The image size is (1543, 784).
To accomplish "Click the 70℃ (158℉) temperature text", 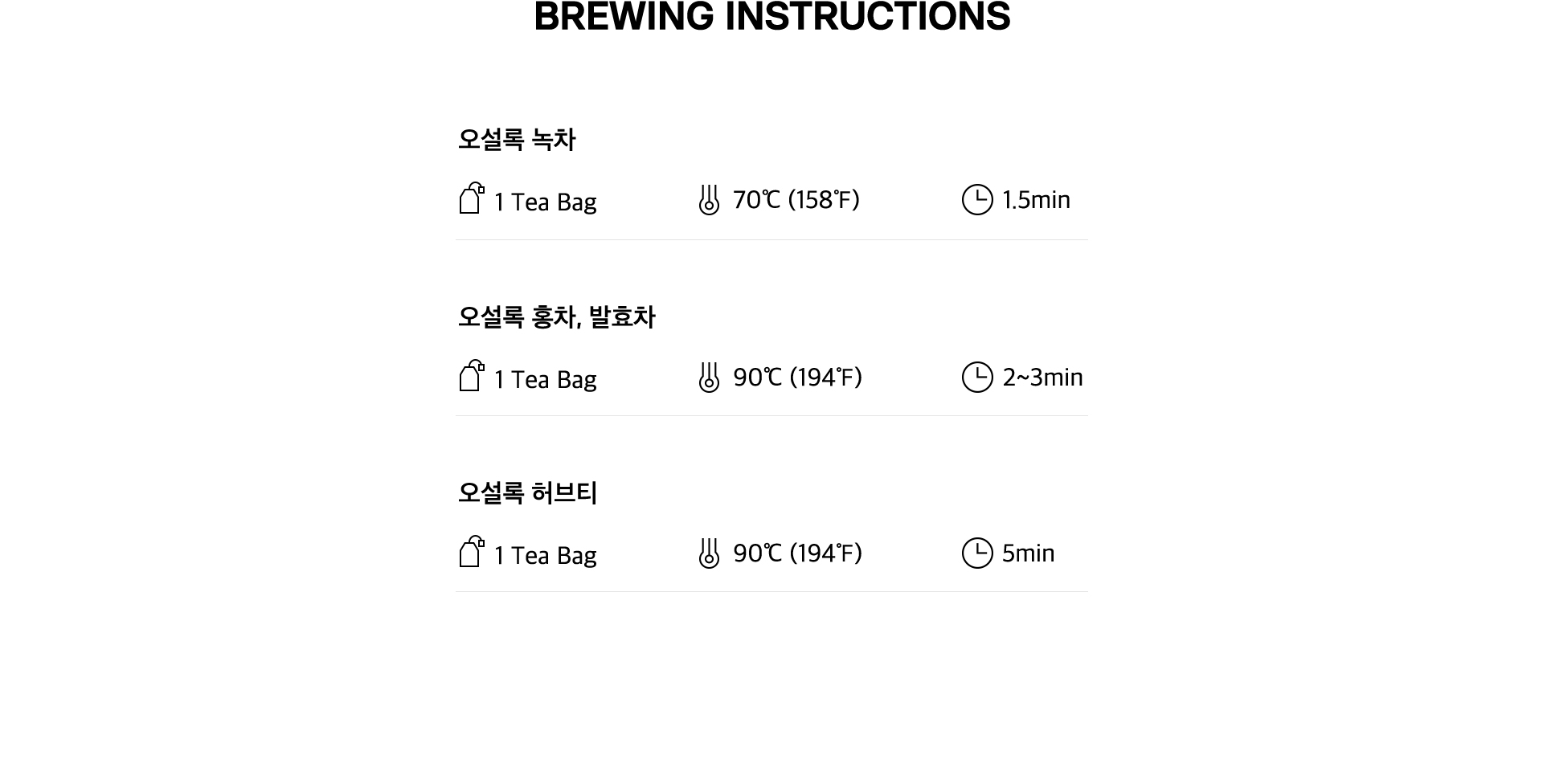I will point(796,199).
